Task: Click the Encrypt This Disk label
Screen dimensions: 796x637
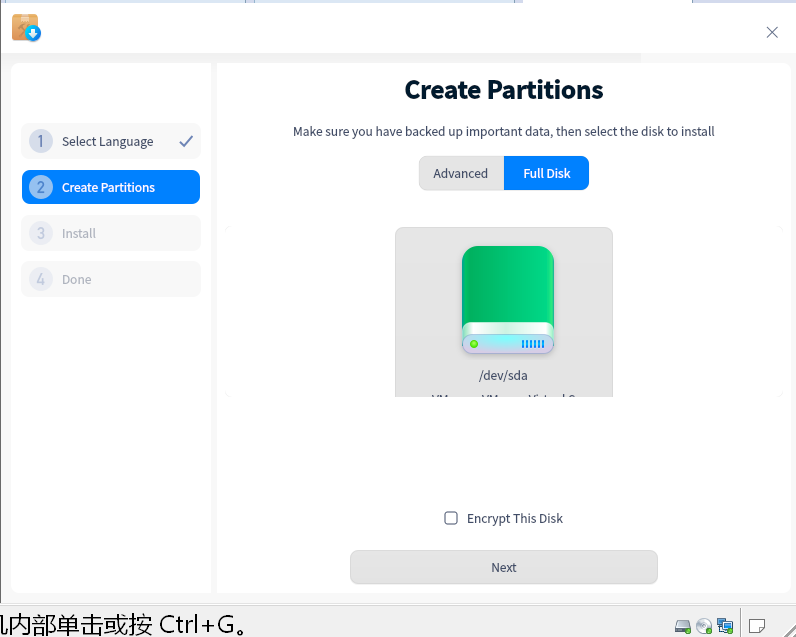Action: [515, 518]
